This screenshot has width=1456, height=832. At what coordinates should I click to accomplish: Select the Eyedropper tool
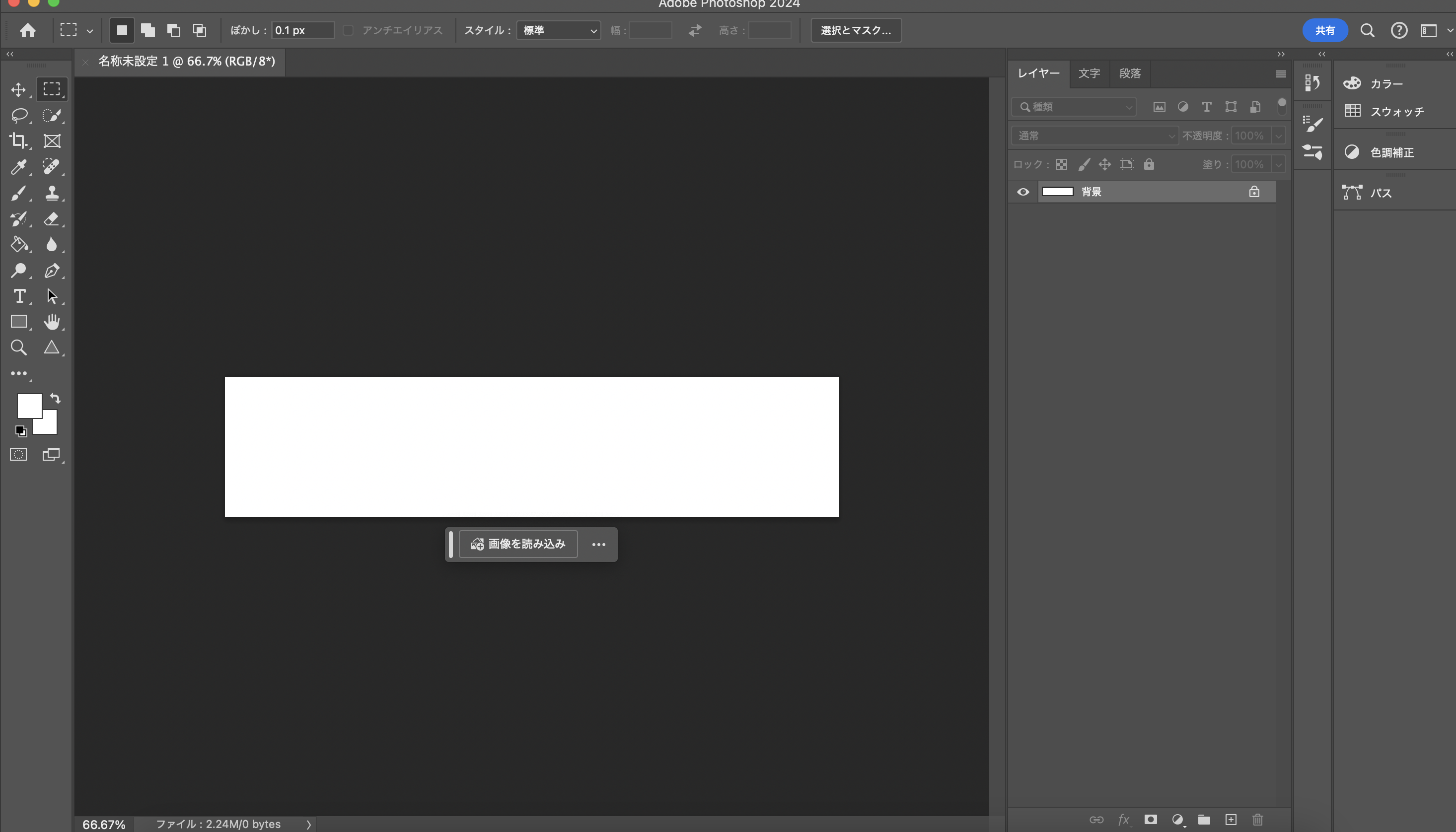18,167
